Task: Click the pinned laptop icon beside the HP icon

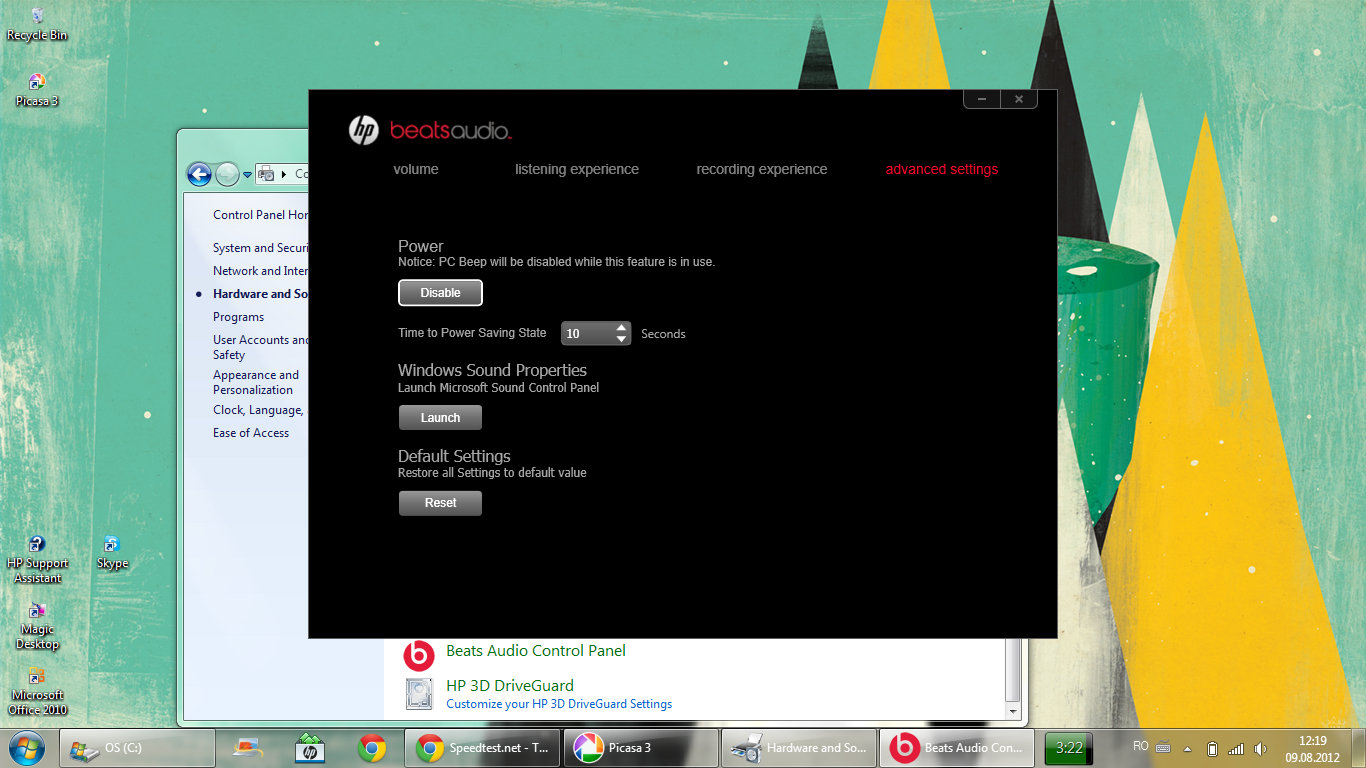Action: pos(247,747)
